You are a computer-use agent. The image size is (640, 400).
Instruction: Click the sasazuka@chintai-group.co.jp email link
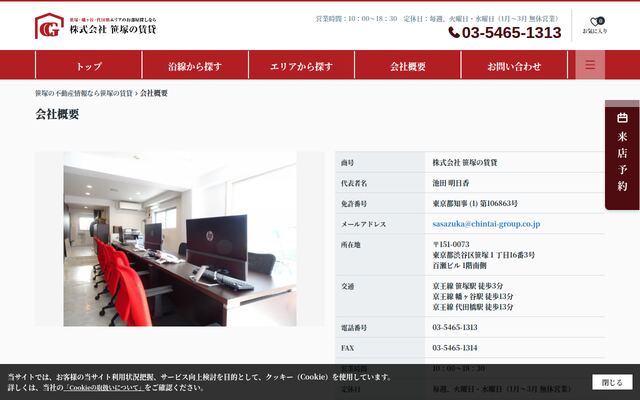pyautogui.click(x=486, y=224)
